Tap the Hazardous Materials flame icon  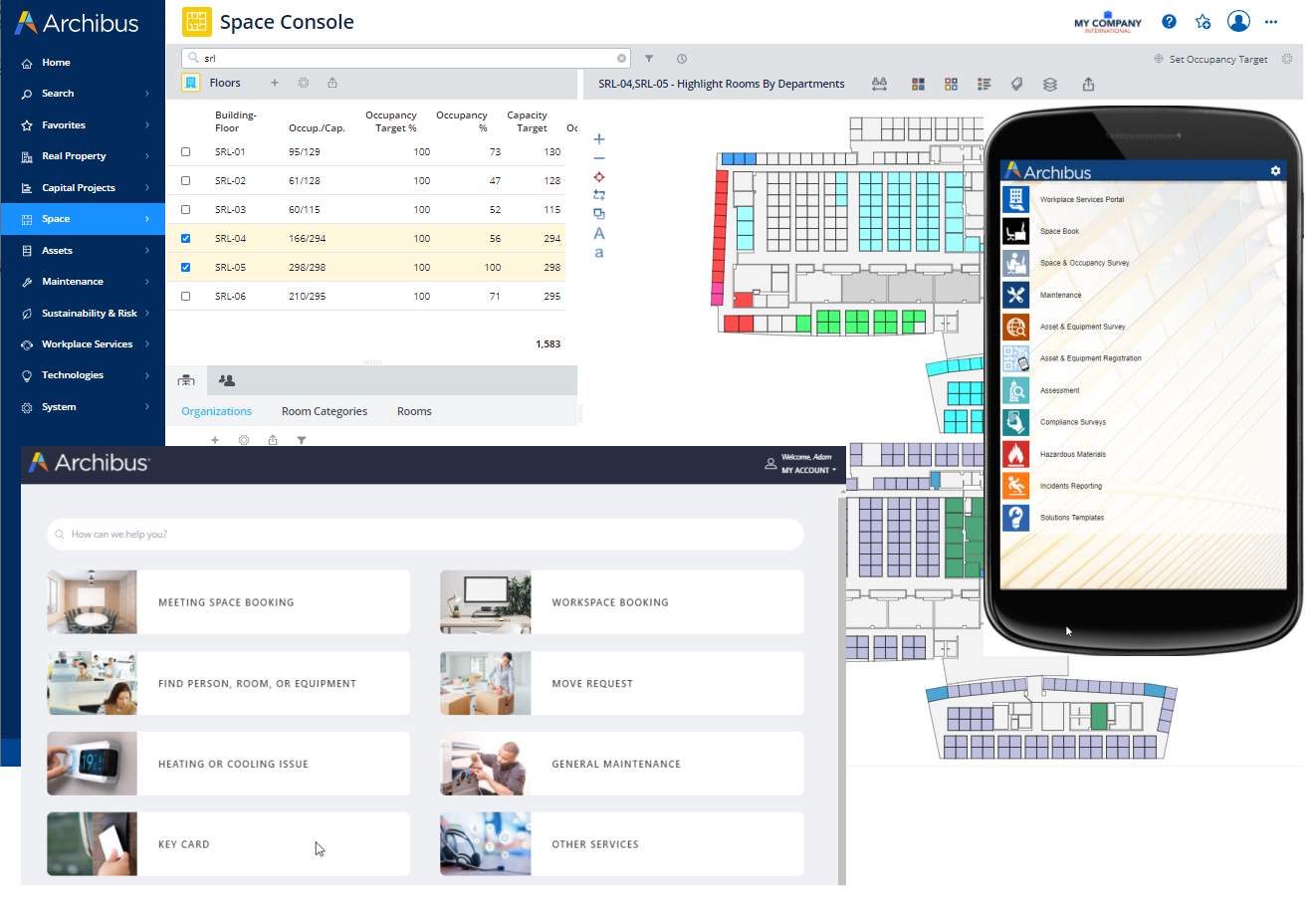[1015, 454]
